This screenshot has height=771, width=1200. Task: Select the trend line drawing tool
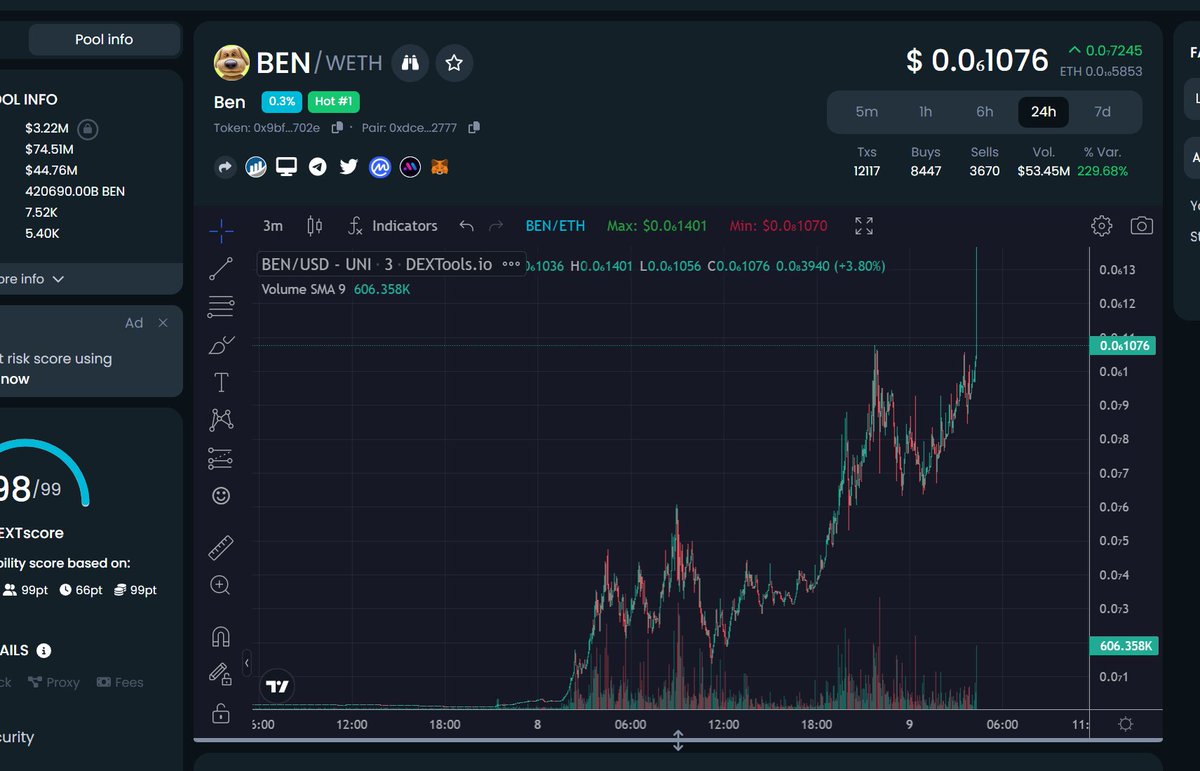[x=221, y=268]
